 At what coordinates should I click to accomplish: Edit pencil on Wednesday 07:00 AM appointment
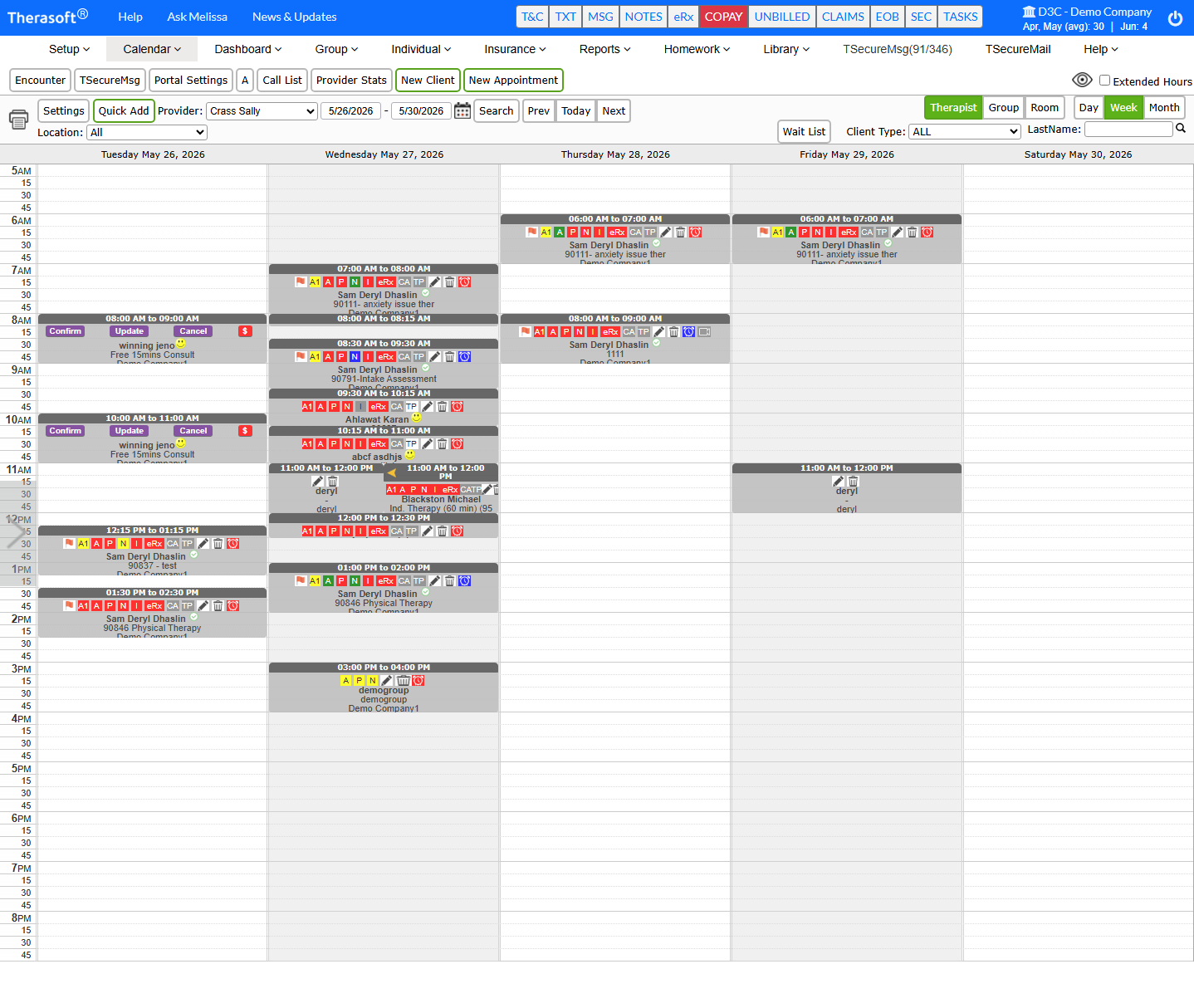point(434,282)
